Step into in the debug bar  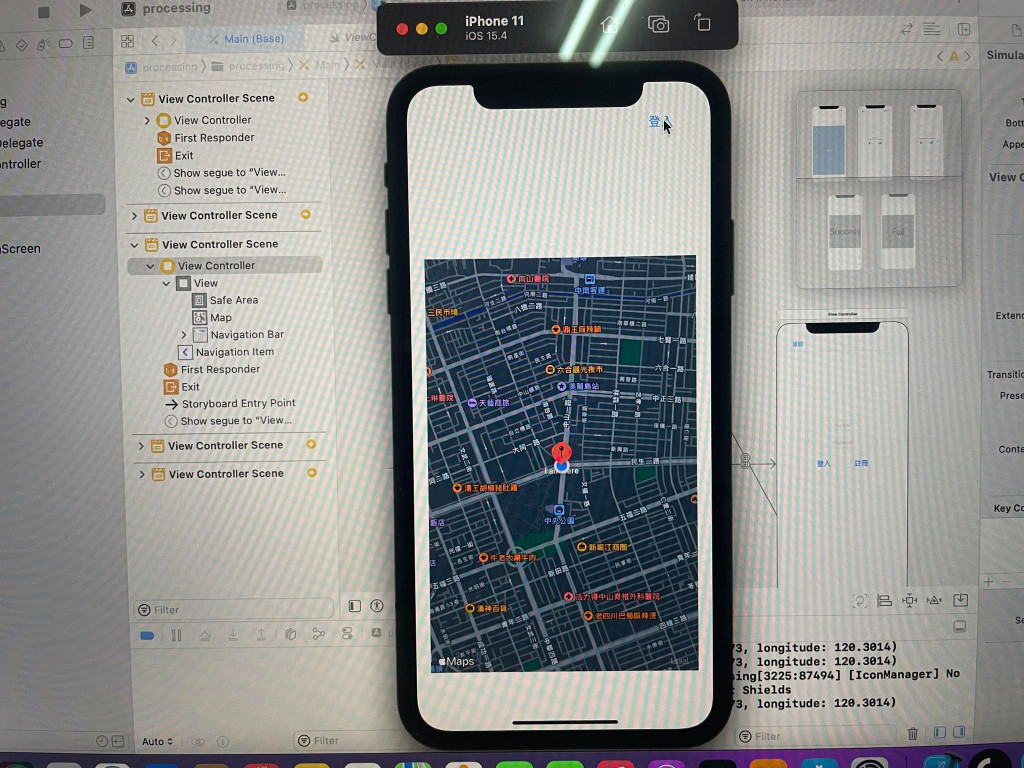(x=232, y=635)
